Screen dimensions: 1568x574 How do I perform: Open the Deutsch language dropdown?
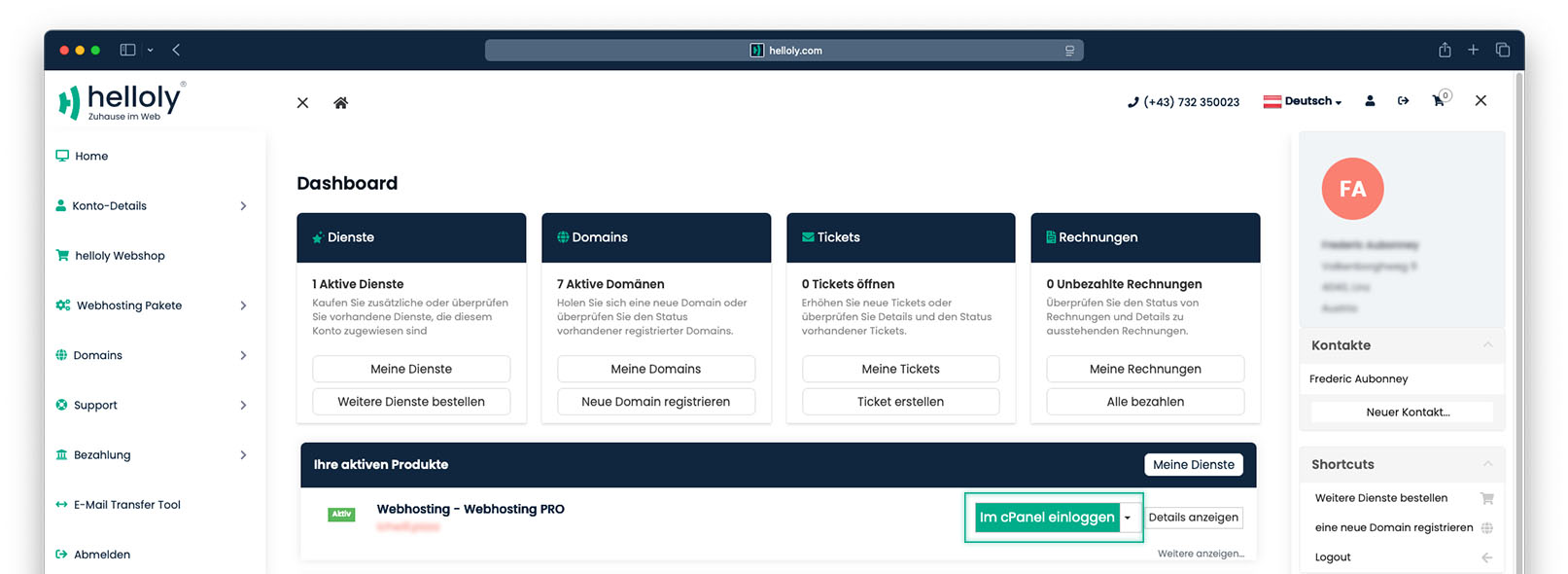point(1303,101)
